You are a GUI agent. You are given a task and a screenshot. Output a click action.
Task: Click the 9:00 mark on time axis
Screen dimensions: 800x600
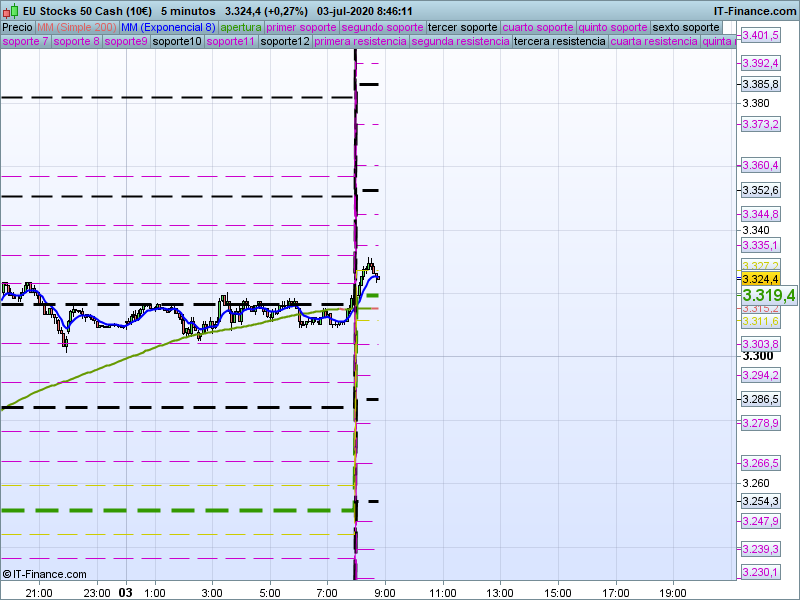point(385,592)
